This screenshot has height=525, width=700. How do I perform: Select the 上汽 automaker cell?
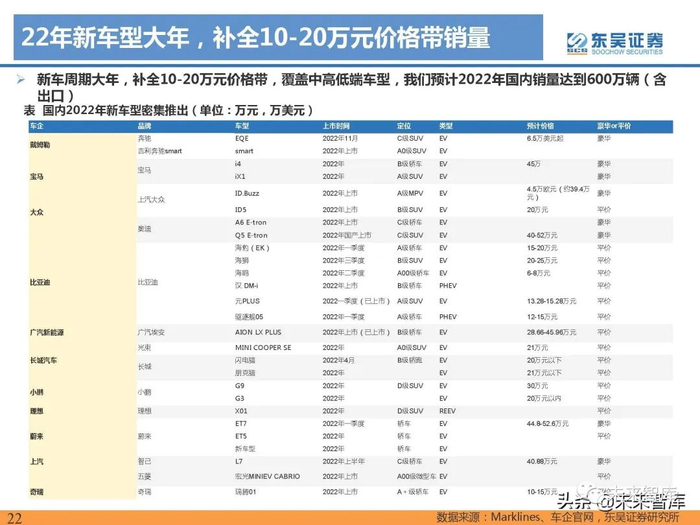(x=37, y=462)
